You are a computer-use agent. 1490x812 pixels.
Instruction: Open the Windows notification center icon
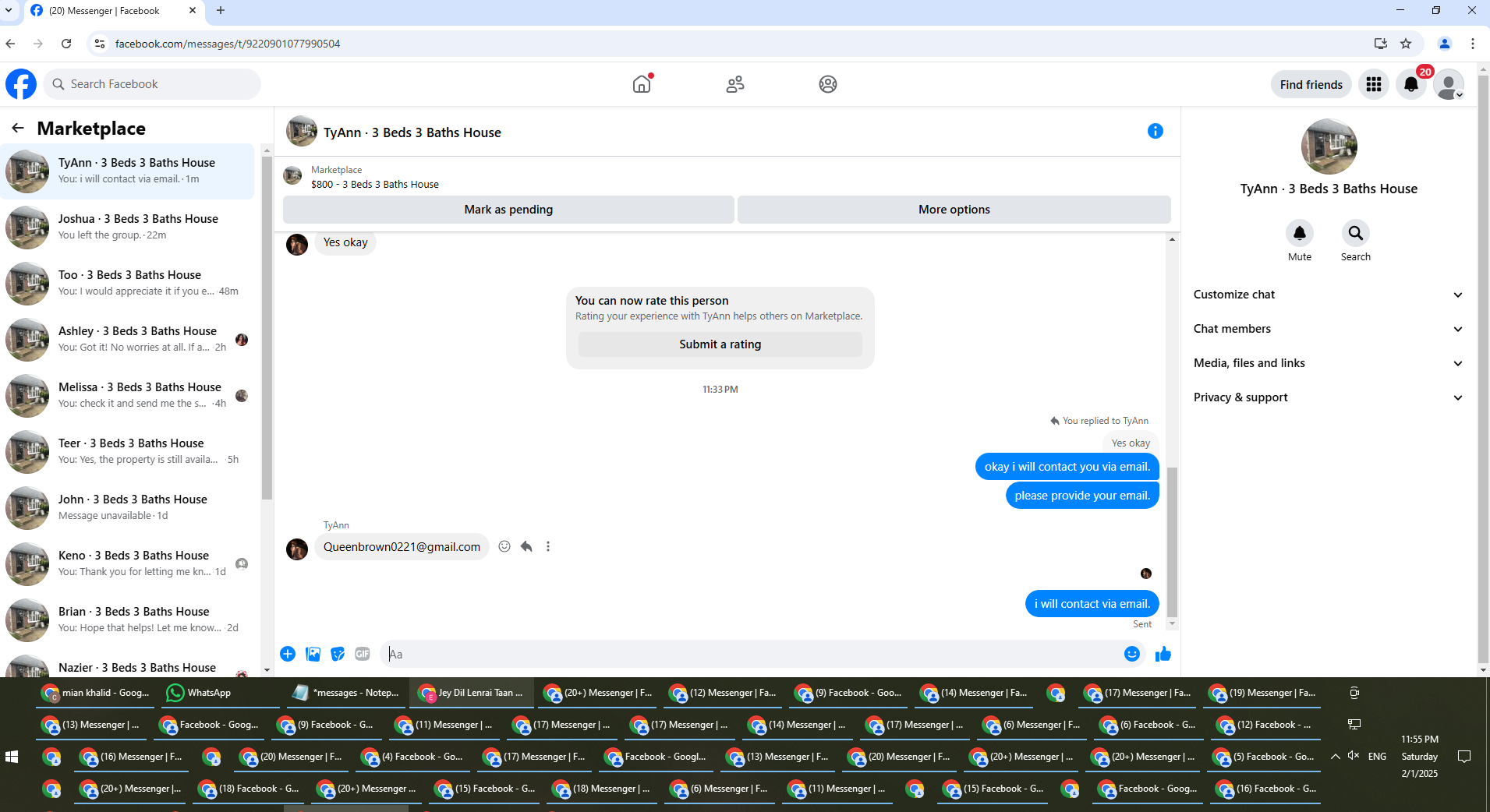click(x=1464, y=756)
